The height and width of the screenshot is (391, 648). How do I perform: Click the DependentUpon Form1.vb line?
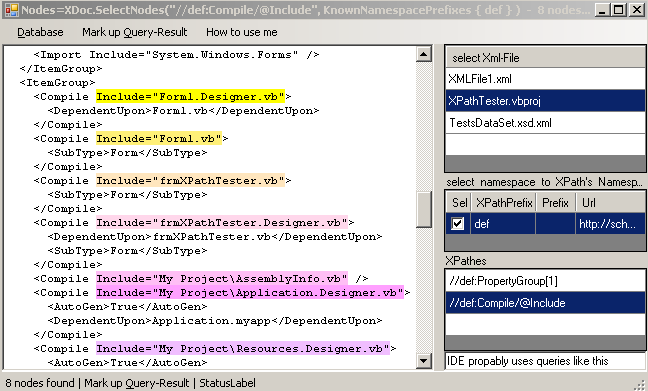(183, 111)
